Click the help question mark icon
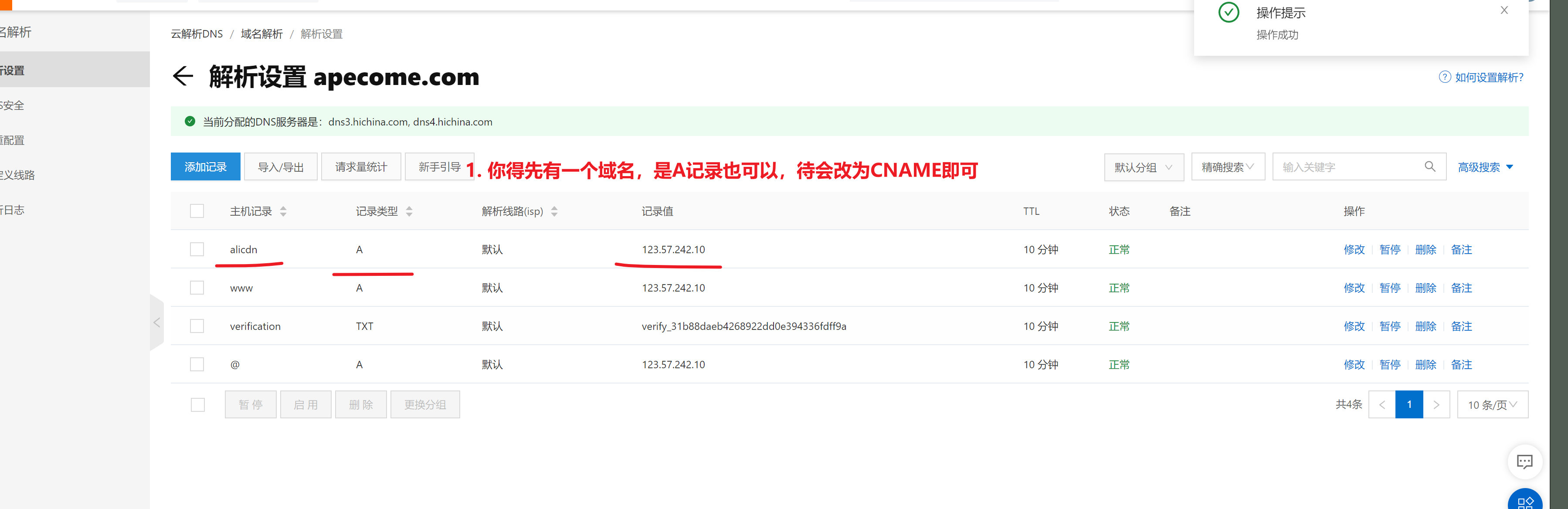The width and height of the screenshot is (1568, 509). coord(1444,77)
